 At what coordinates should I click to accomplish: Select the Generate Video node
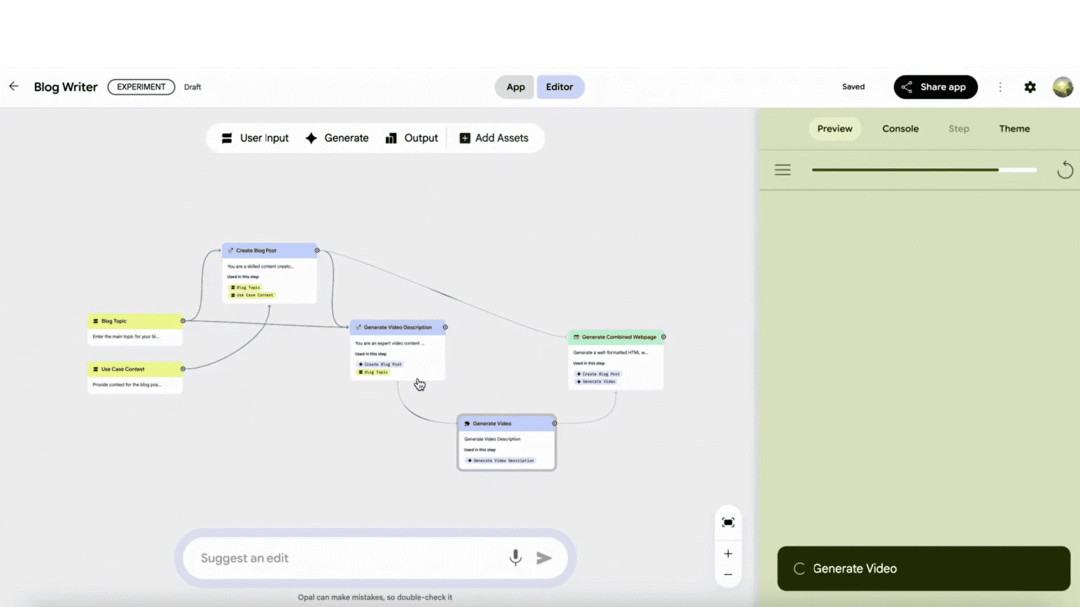pos(506,442)
